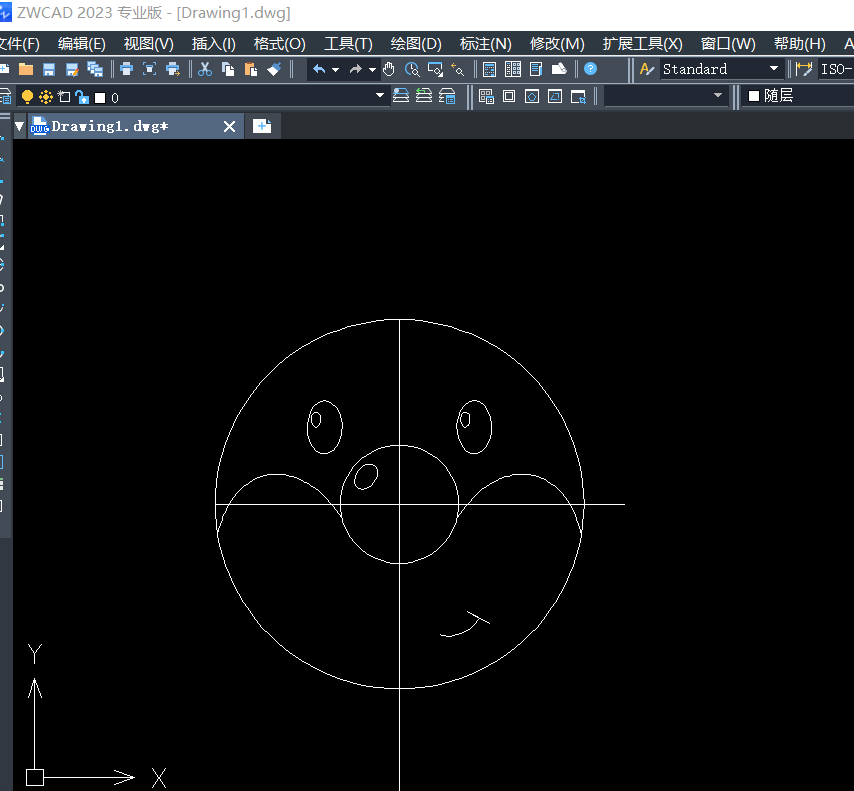Click the Save As icon with pencil
The width and height of the screenshot is (854, 791).
click(x=72, y=69)
